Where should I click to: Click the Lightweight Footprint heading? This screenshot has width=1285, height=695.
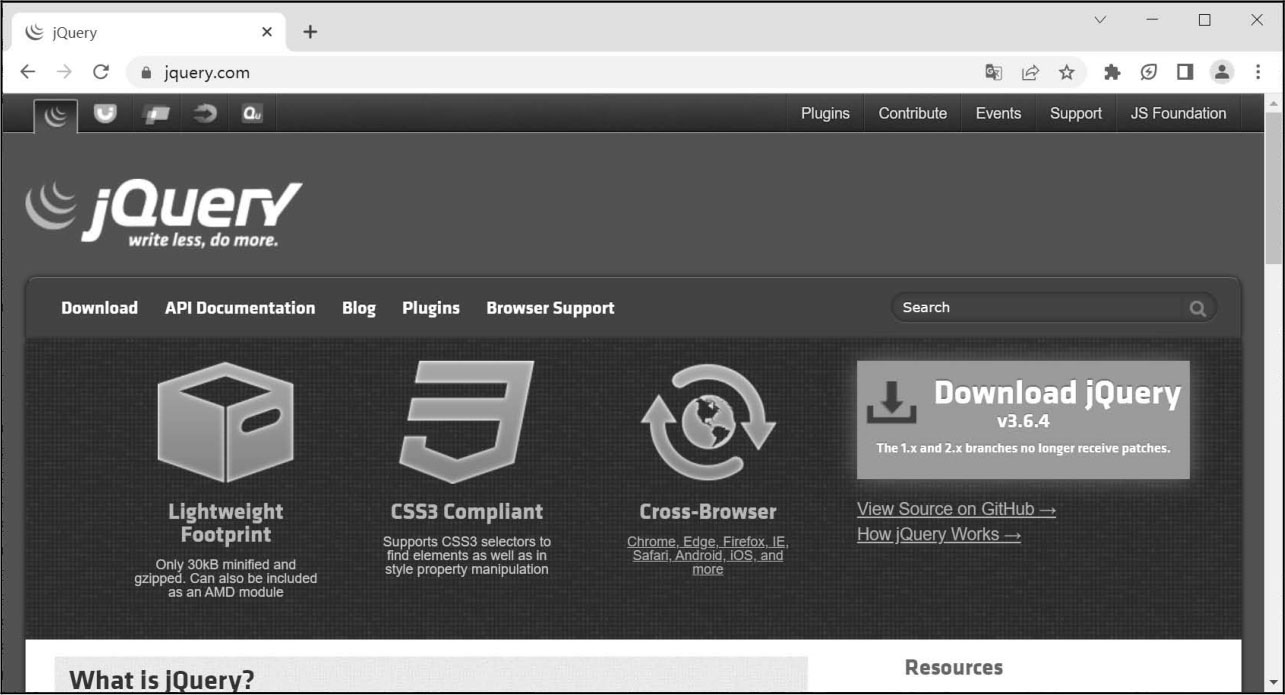[225, 523]
